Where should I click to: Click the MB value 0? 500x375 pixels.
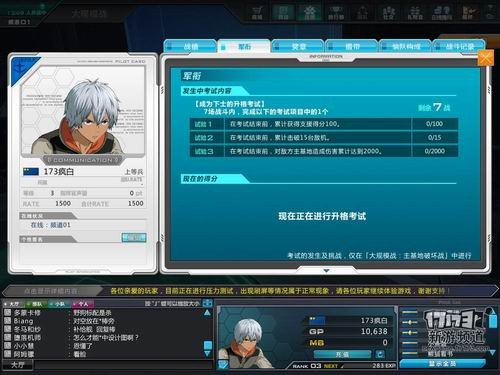point(385,343)
